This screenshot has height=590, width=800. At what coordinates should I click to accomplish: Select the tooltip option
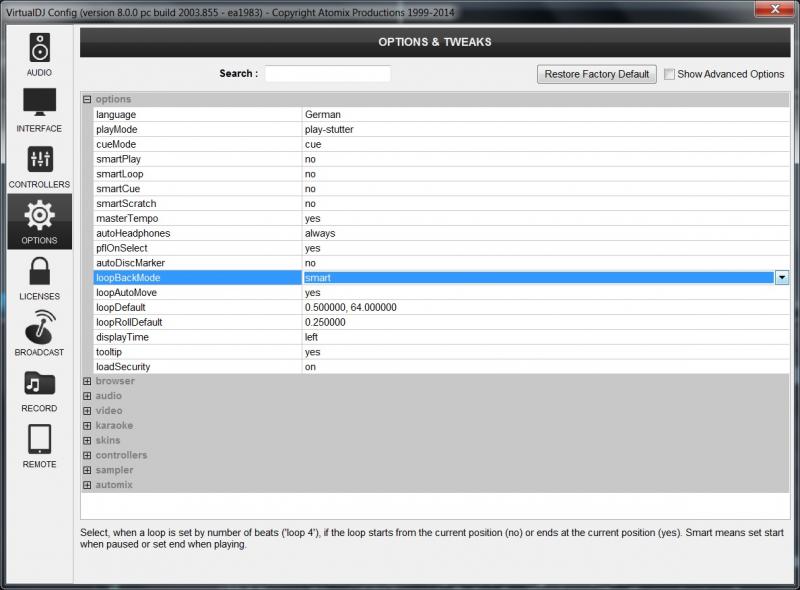click(x=441, y=352)
